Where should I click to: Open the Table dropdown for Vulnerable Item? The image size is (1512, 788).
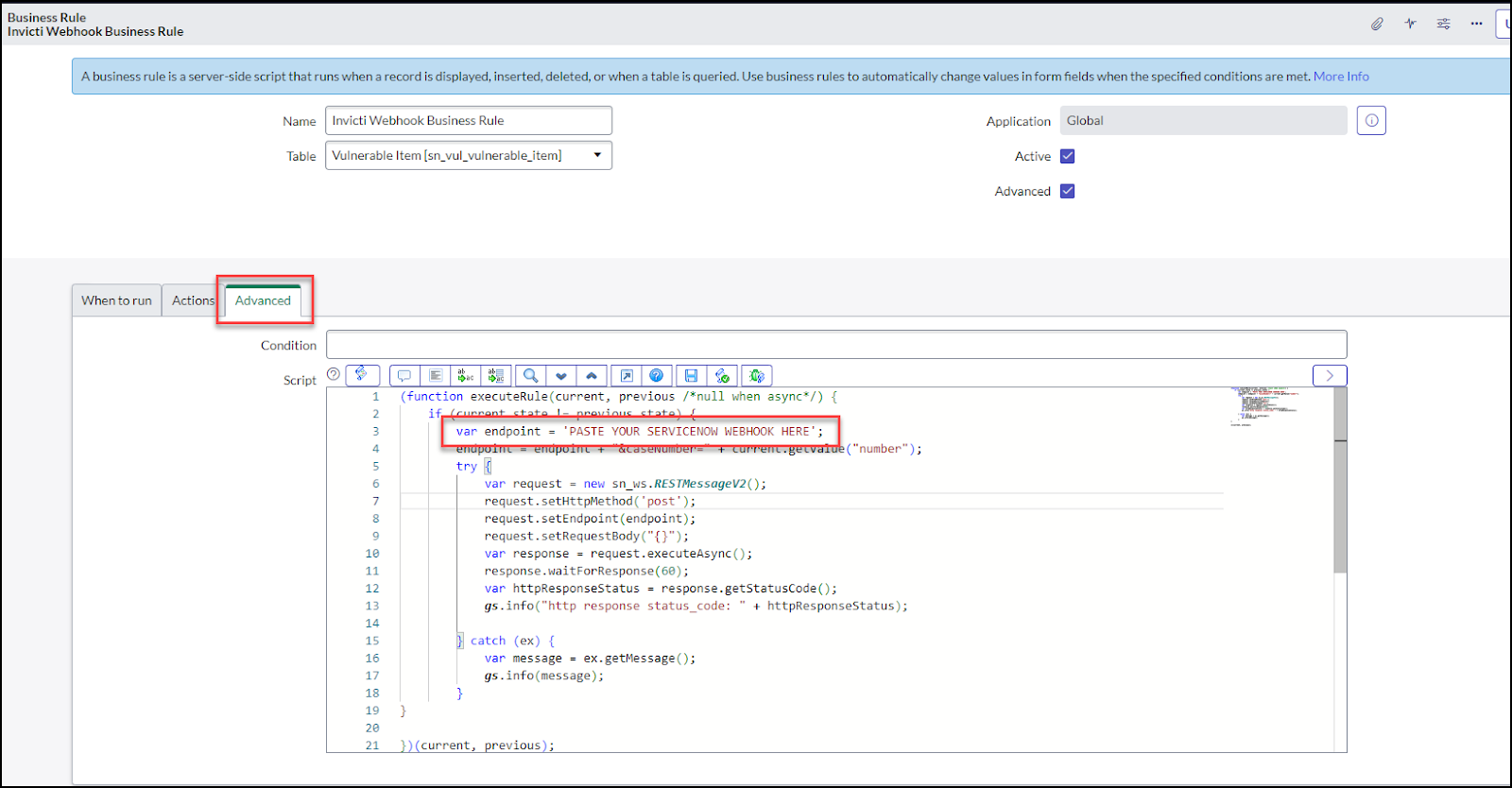[x=469, y=156]
